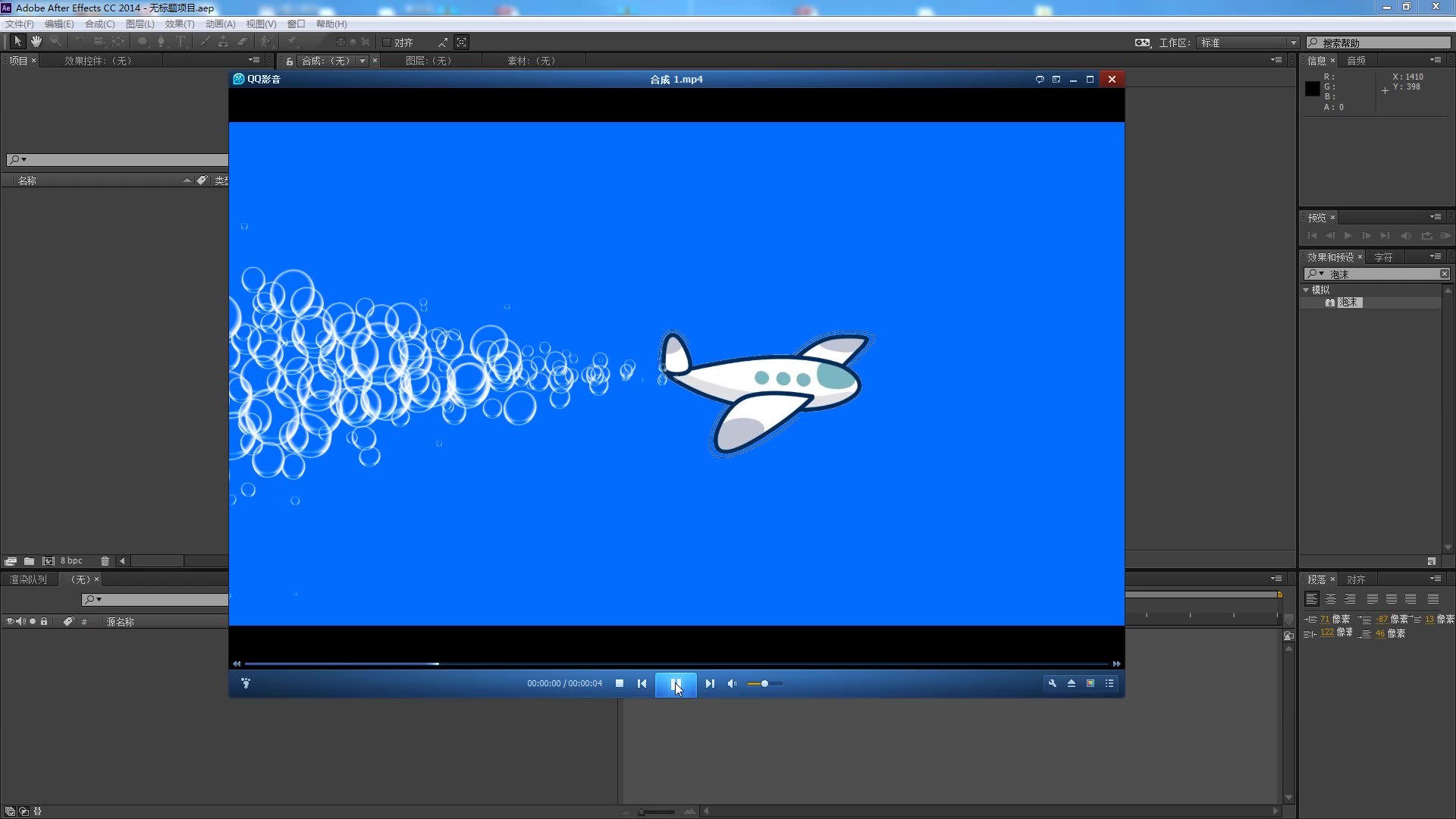The image size is (1456, 819).
Task: Open the 编辑(E) menu
Action: pyautogui.click(x=59, y=24)
